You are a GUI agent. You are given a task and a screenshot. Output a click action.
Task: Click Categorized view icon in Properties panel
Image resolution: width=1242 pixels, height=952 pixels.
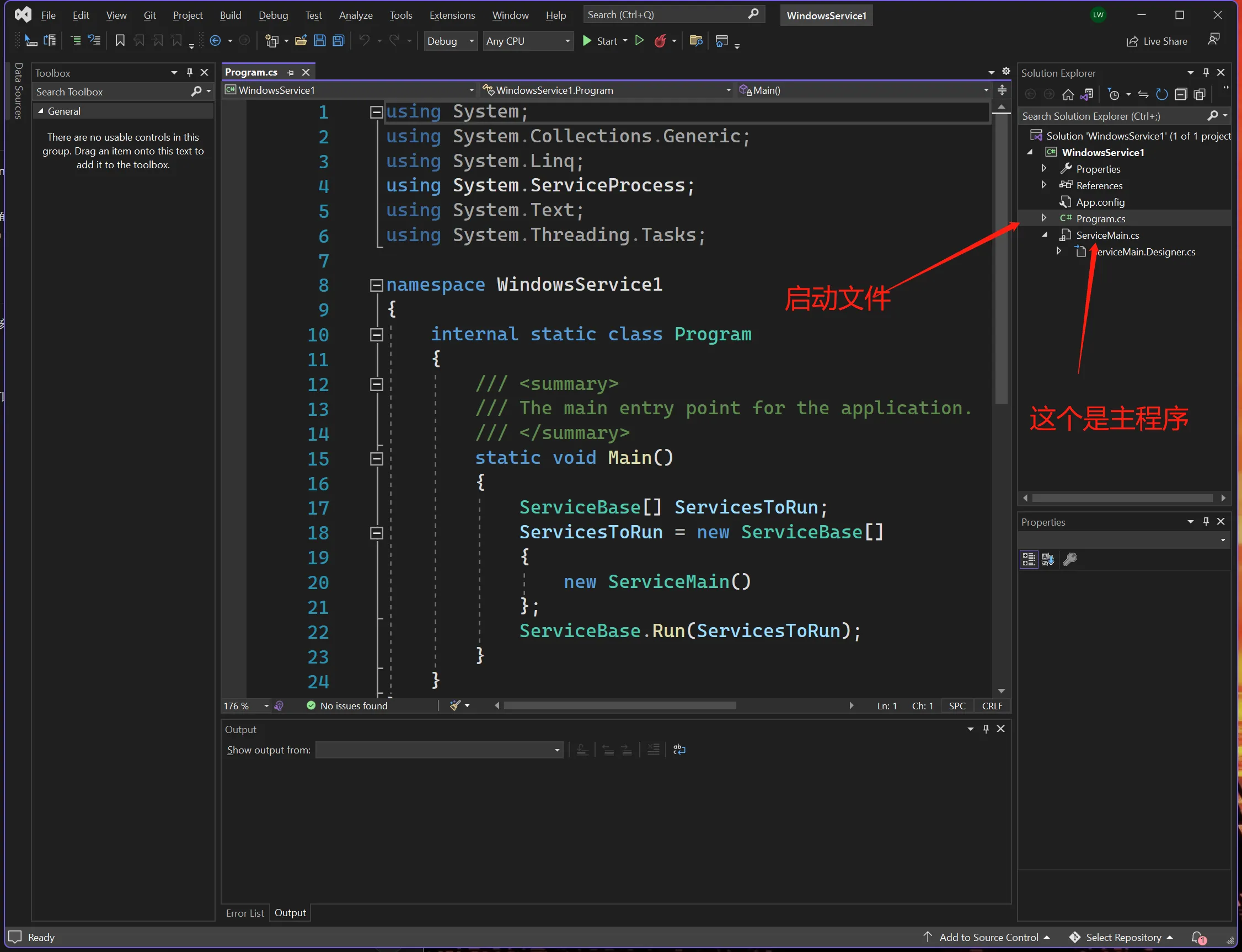point(1029,559)
